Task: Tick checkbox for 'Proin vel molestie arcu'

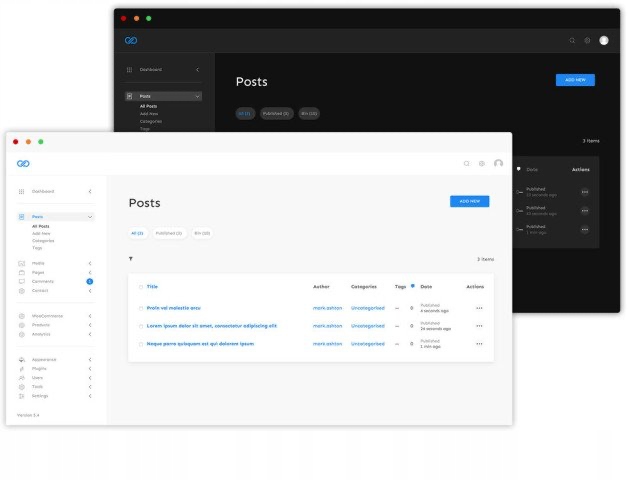Action: [x=141, y=308]
